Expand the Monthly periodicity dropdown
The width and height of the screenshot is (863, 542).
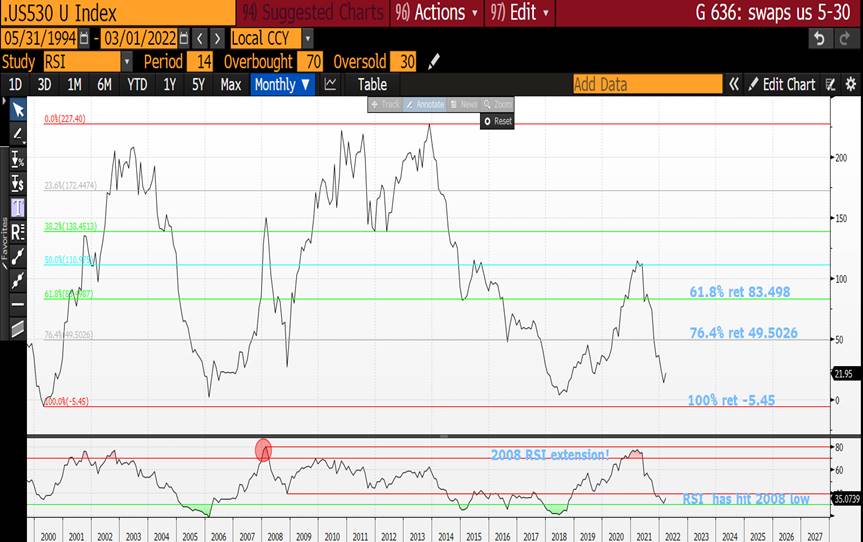tap(283, 85)
